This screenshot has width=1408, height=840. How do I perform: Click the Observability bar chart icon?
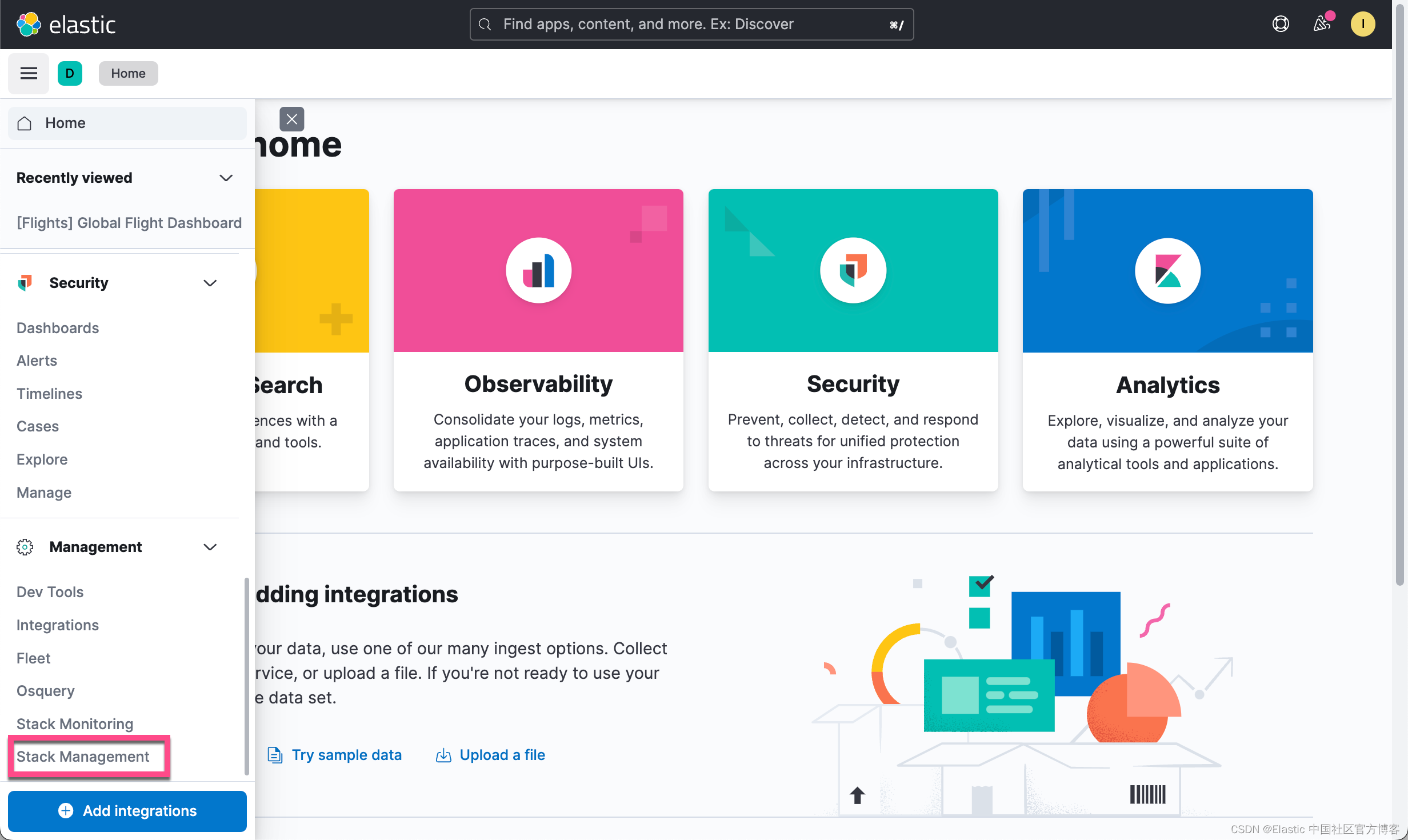pos(538,270)
